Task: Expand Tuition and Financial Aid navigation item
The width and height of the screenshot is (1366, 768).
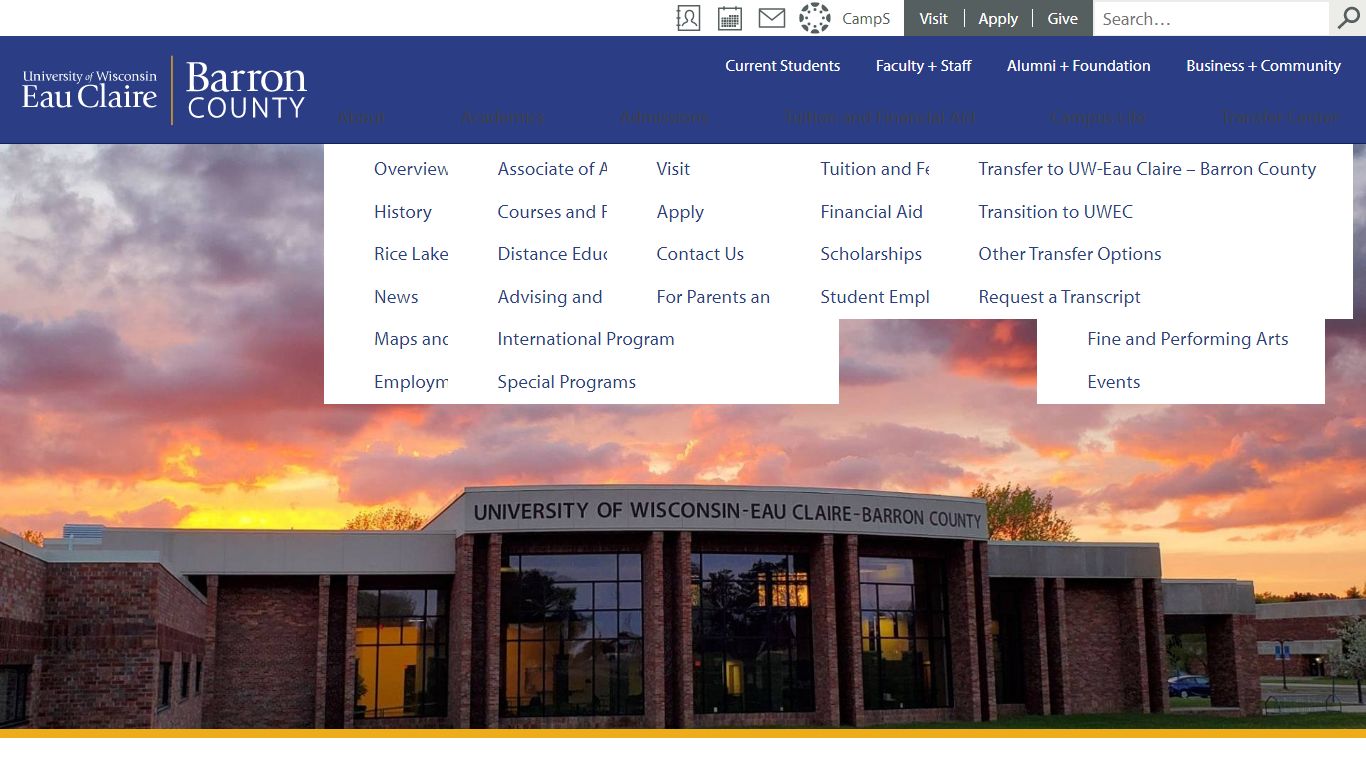Action: click(879, 117)
